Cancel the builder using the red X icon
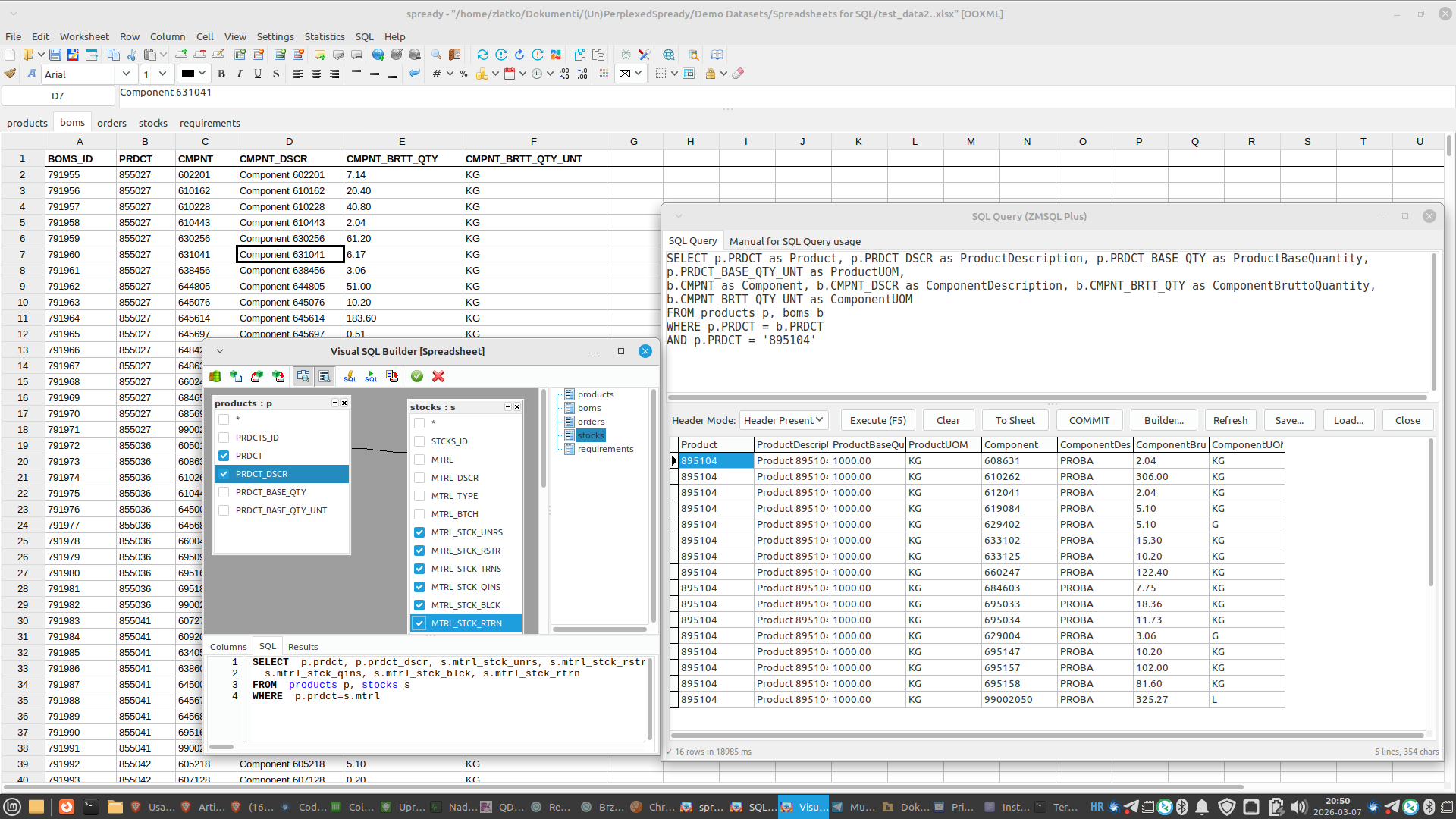The height and width of the screenshot is (819, 1456). 438,376
